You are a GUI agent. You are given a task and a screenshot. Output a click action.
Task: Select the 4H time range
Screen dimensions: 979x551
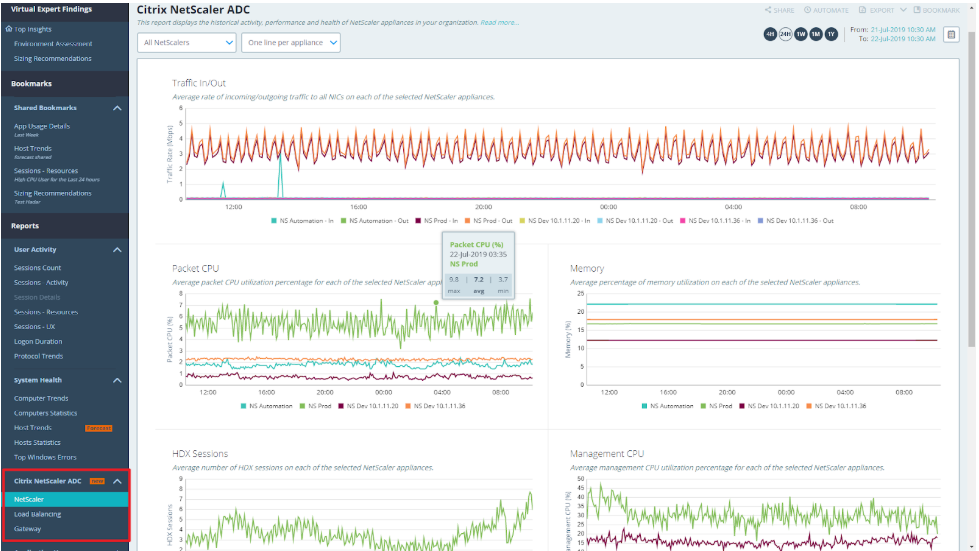[770, 34]
